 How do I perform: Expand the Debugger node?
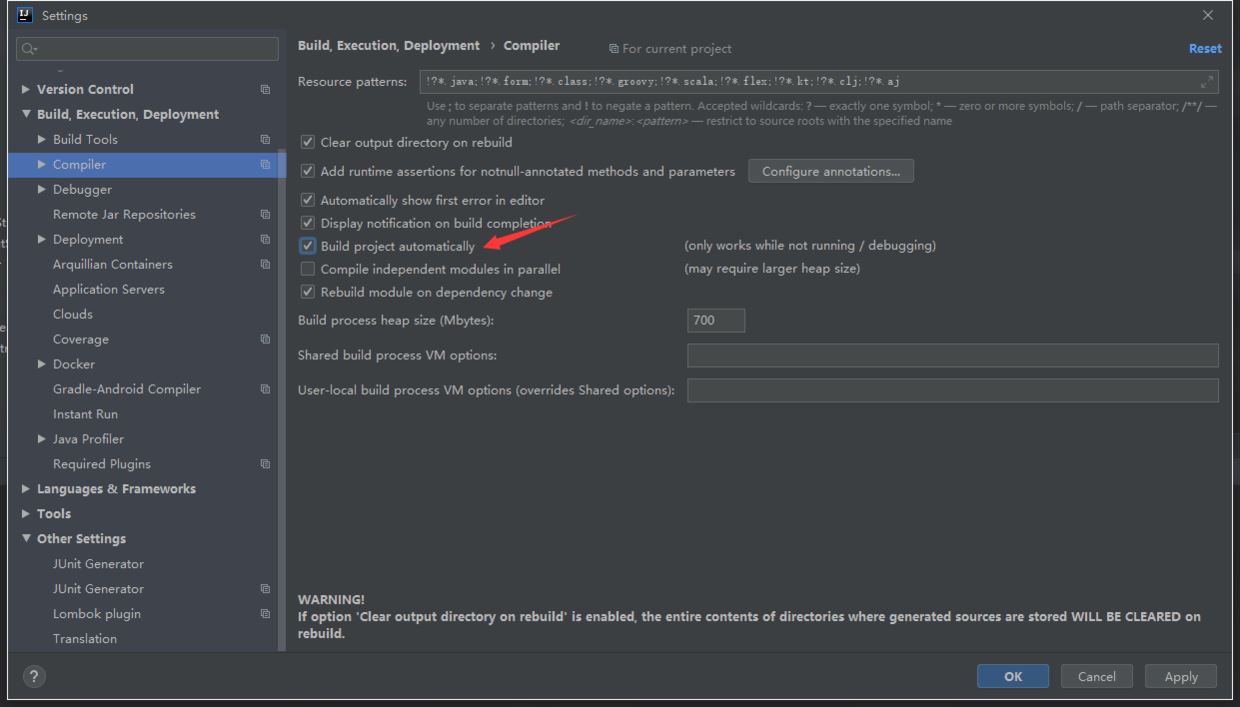(42, 190)
